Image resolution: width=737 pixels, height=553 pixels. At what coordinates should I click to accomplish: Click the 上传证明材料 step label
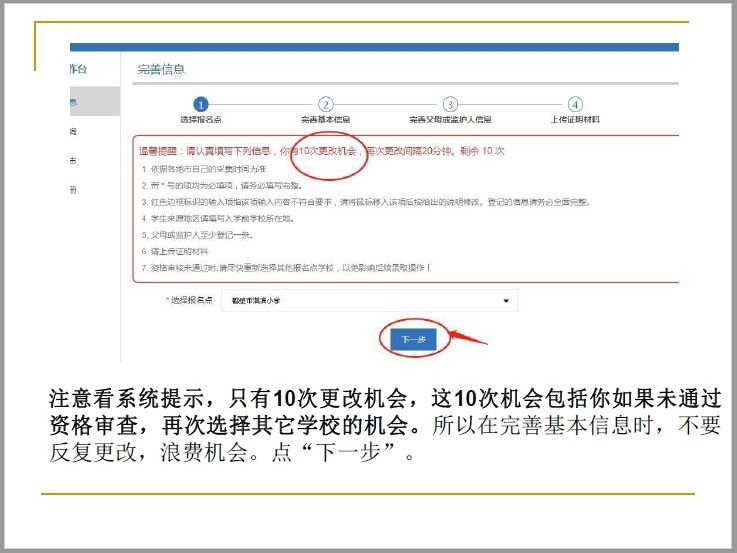(x=575, y=119)
